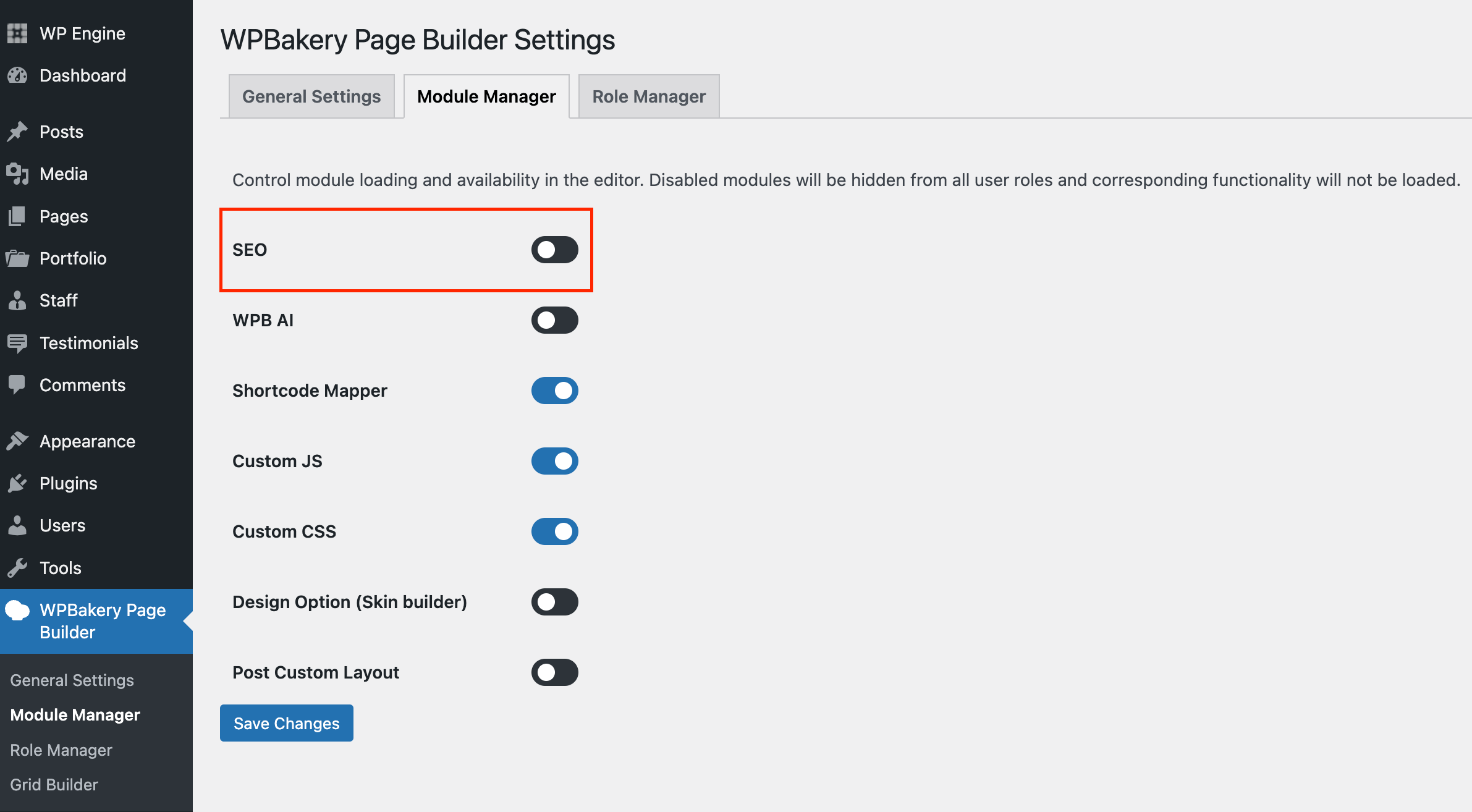Image resolution: width=1472 pixels, height=812 pixels.
Task: Click Module Manager submenu link
Action: pos(75,715)
